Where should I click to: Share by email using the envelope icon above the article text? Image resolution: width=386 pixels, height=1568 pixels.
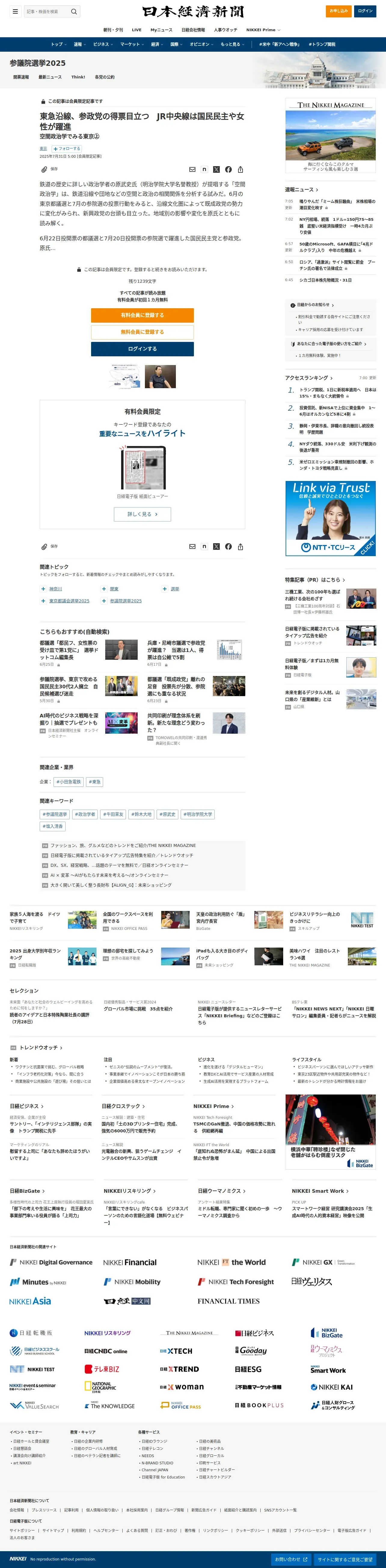tap(192, 170)
